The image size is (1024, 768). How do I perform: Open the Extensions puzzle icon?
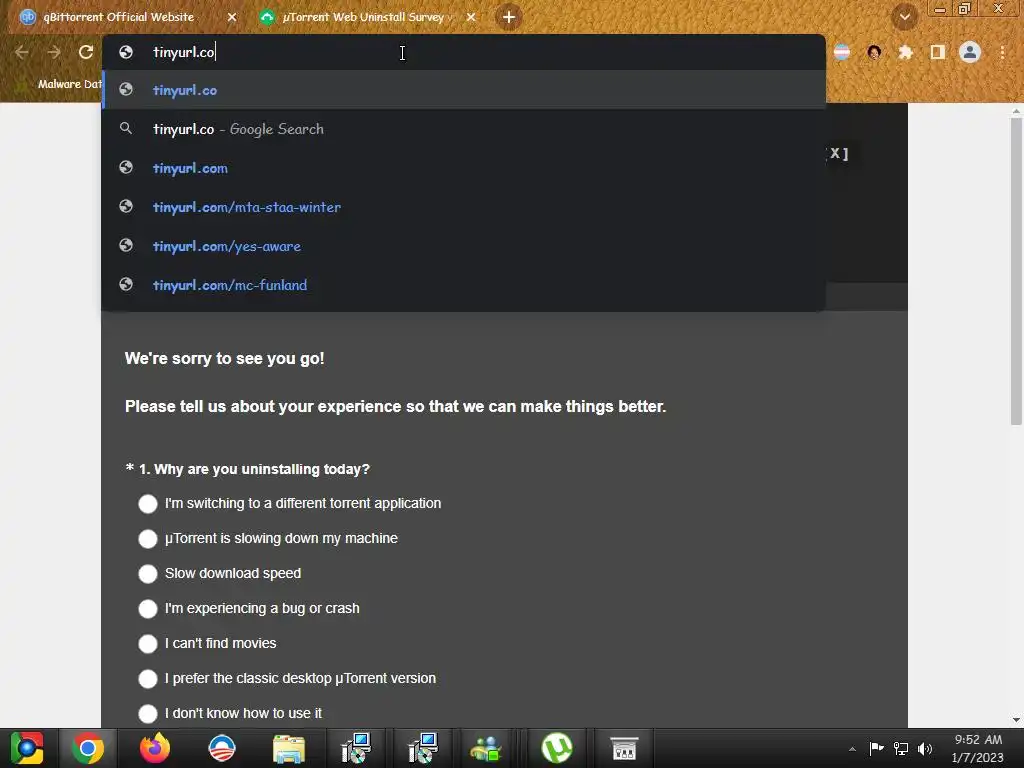click(905, 52)
